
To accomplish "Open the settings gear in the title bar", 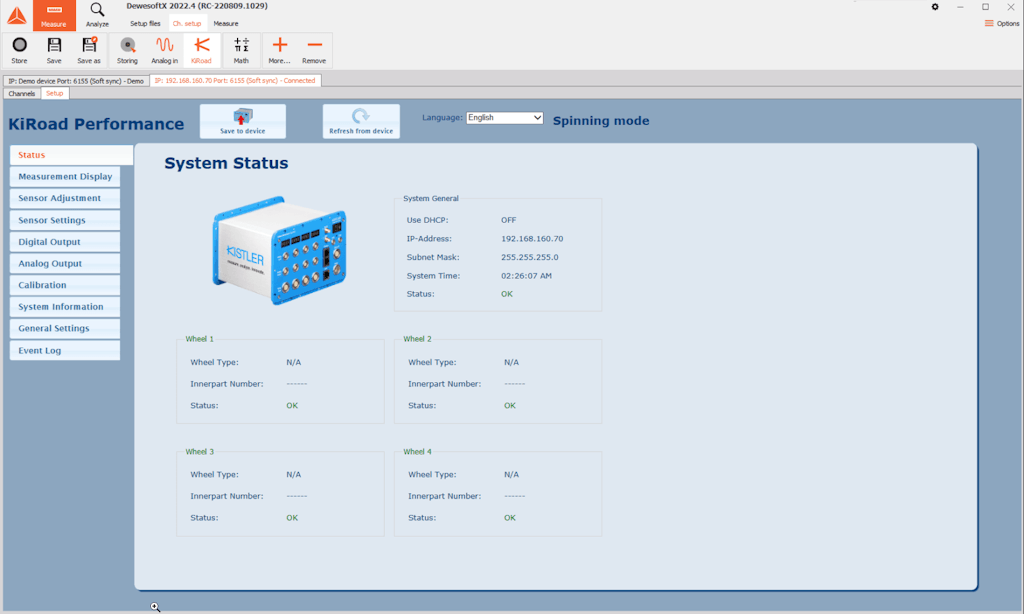I will pyautogui.click(x=935, y=7).
